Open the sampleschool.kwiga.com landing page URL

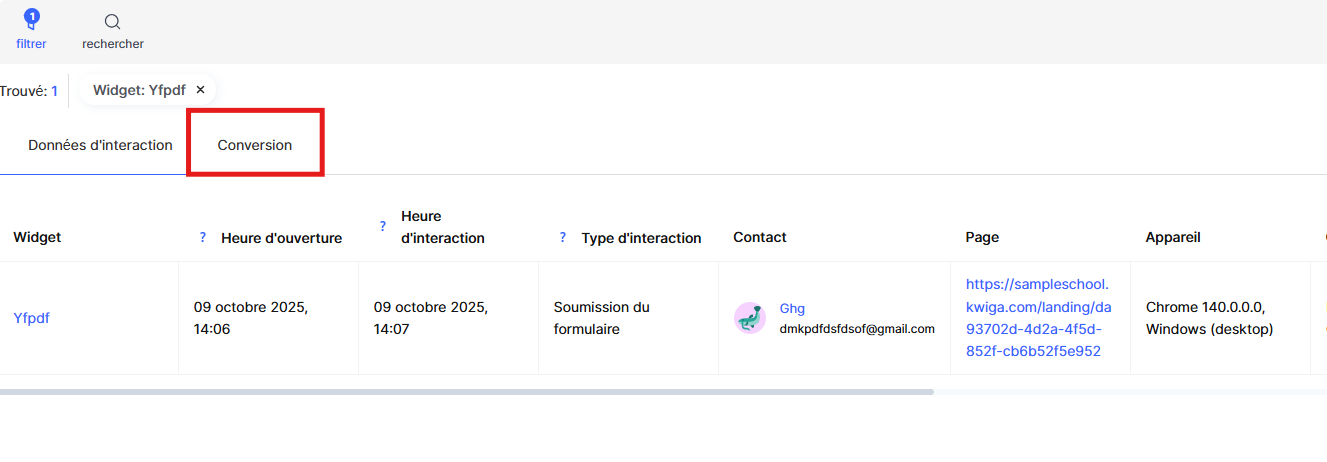1038,318
